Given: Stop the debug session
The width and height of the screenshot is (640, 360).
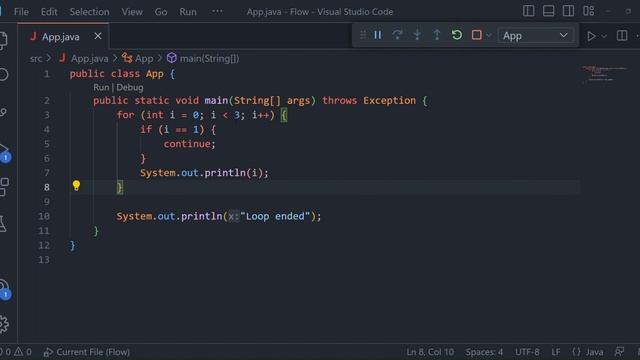Looking at the screenshot, I should [476, 35].
